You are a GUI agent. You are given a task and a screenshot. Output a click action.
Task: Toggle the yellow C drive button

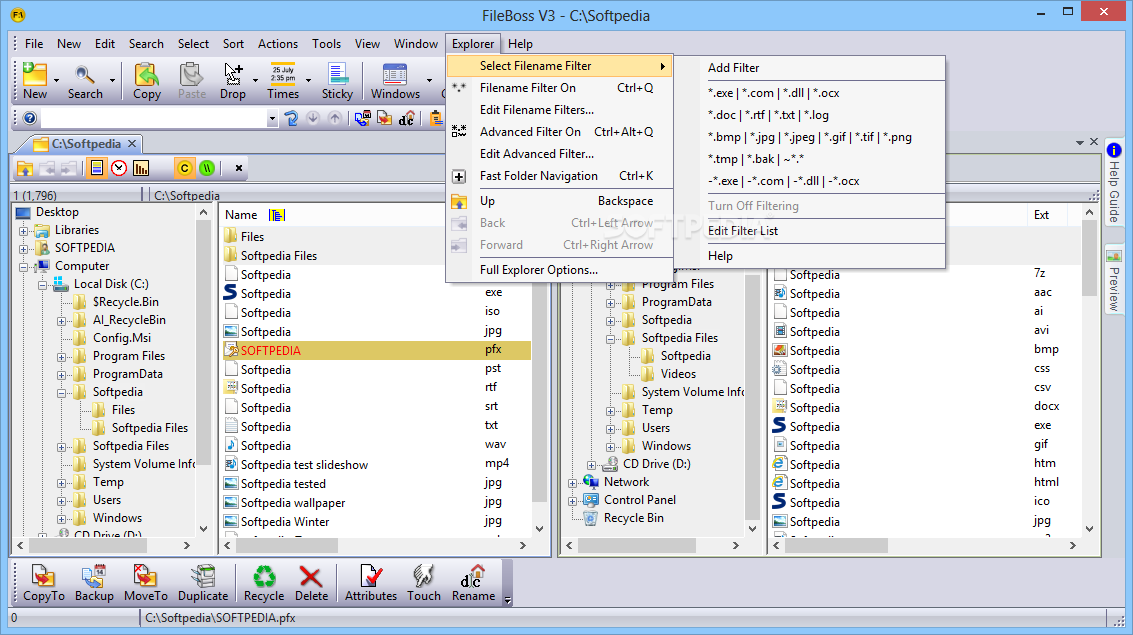pos(184,168)
